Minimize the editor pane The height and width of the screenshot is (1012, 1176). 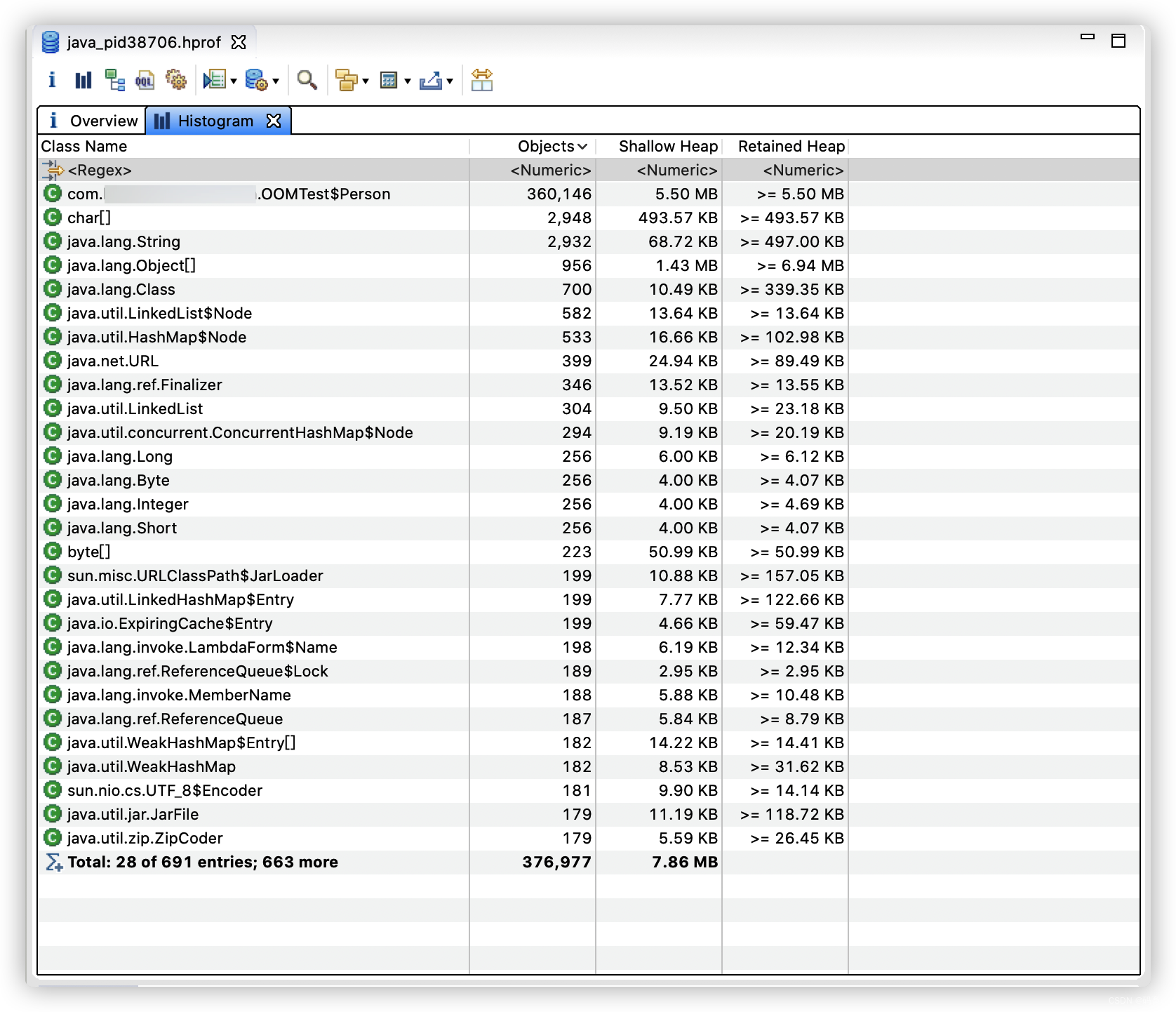point(1088,37)
